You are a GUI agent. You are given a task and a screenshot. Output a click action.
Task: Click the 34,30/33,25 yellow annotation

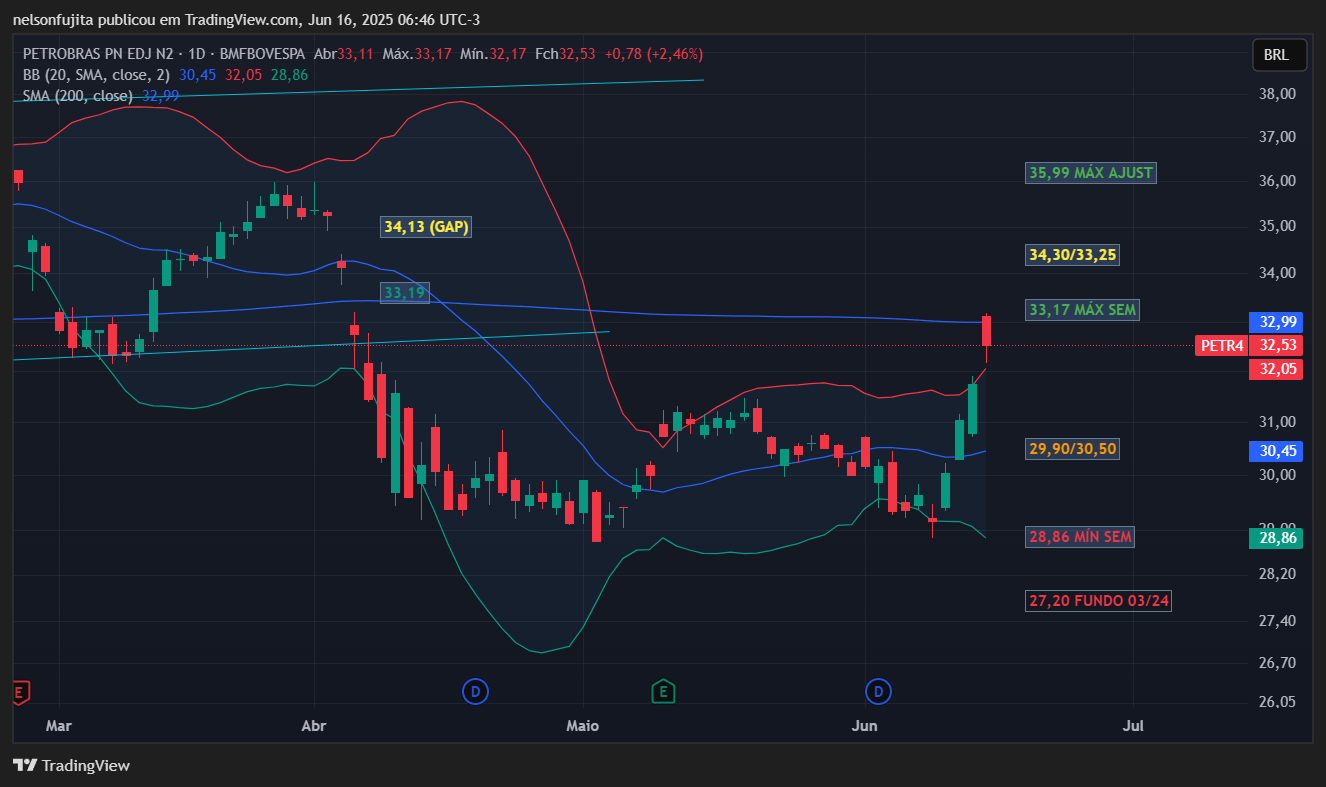(x=1073, y=255)
